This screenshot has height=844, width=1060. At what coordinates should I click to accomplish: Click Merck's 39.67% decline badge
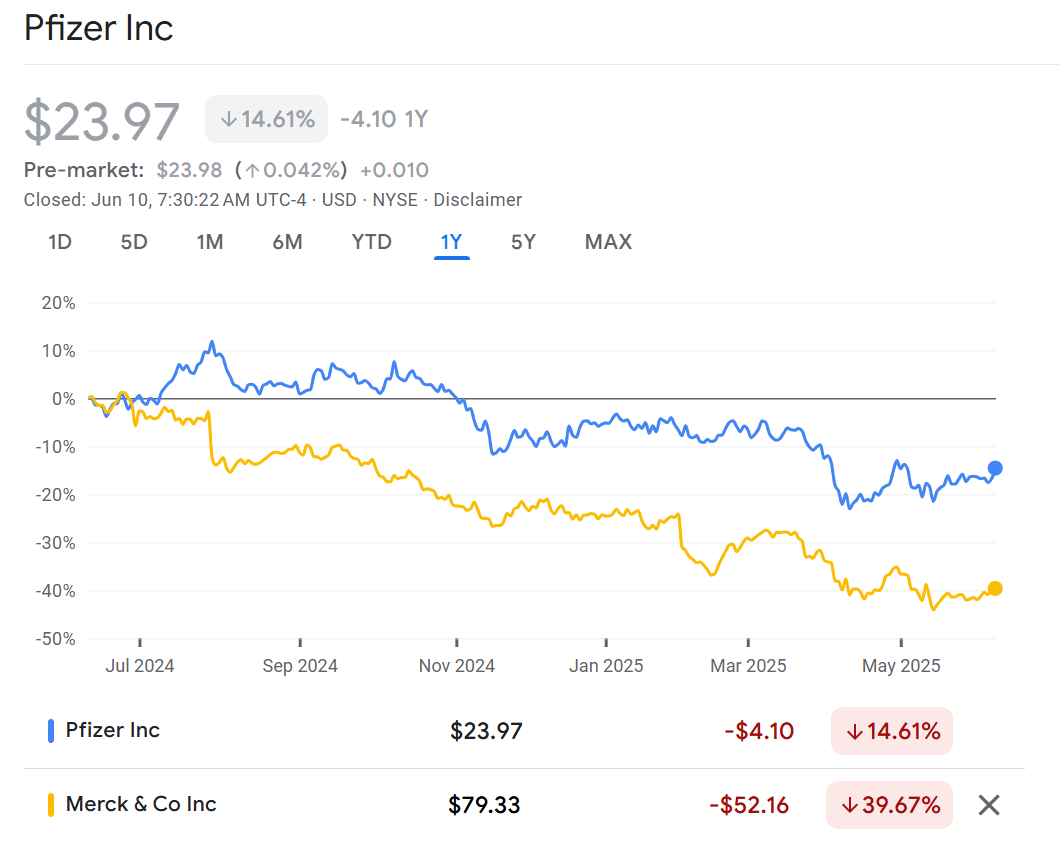[x=889, y=805]
